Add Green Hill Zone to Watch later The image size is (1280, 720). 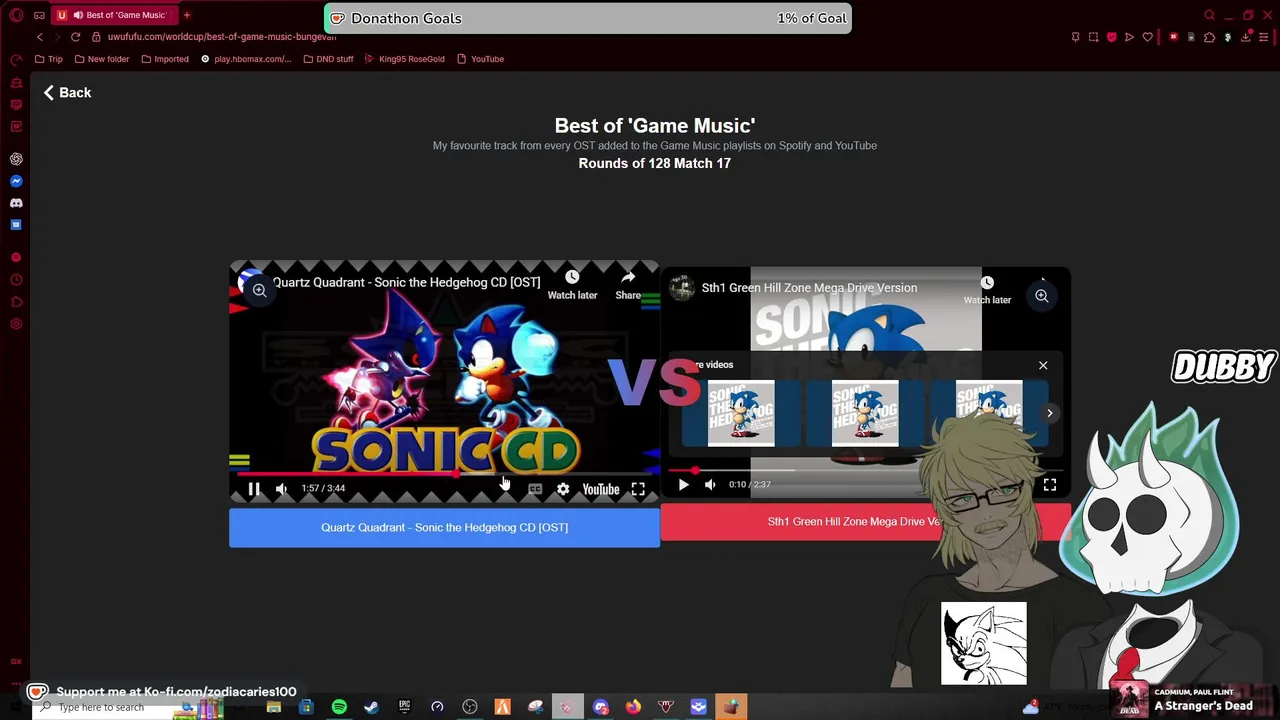(987, 290)
